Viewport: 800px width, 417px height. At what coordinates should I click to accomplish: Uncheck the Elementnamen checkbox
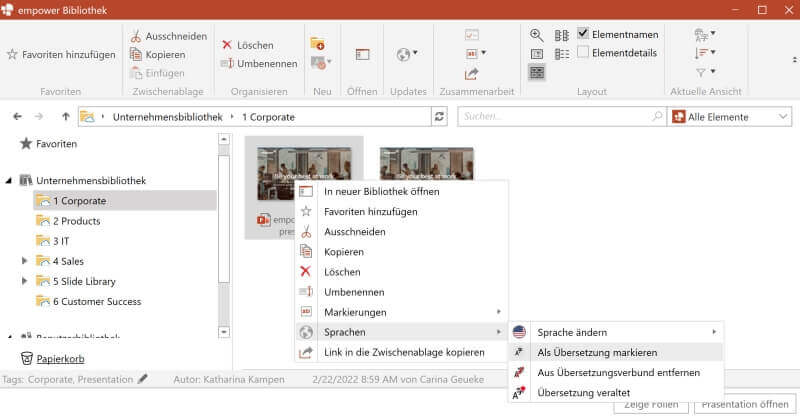584,33
